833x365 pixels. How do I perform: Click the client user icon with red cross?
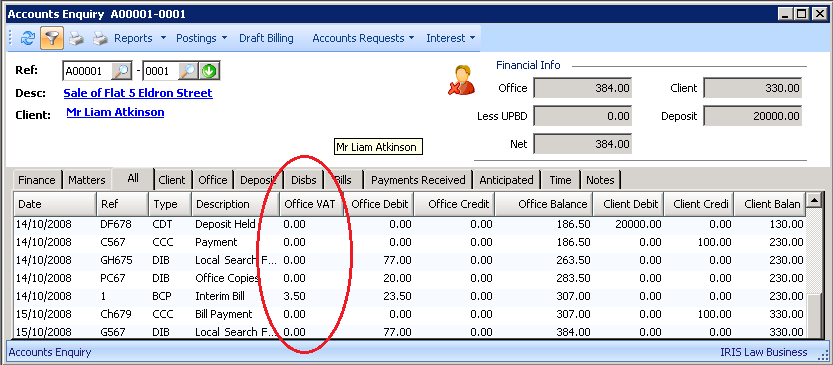pyautogui.click(x=461, y=80)
